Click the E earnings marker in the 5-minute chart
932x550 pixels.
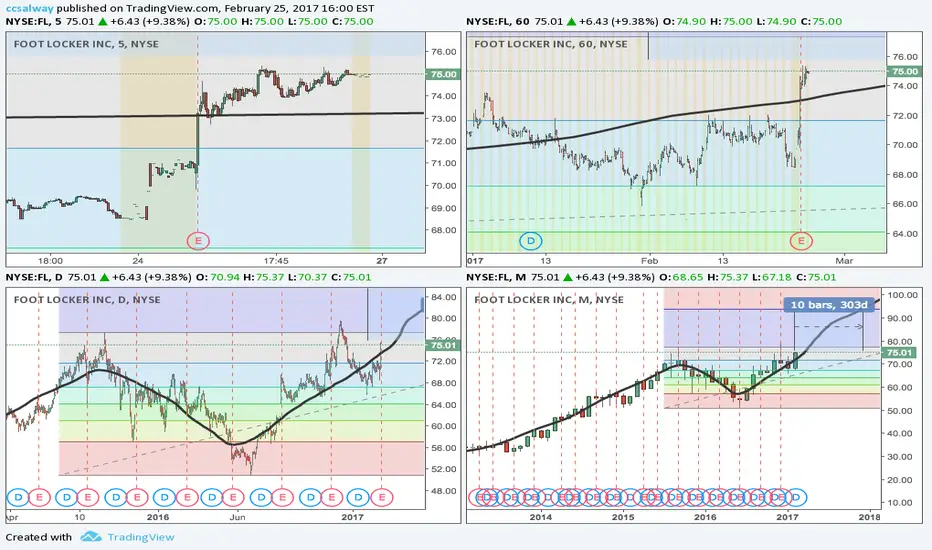tap(198, 241)
